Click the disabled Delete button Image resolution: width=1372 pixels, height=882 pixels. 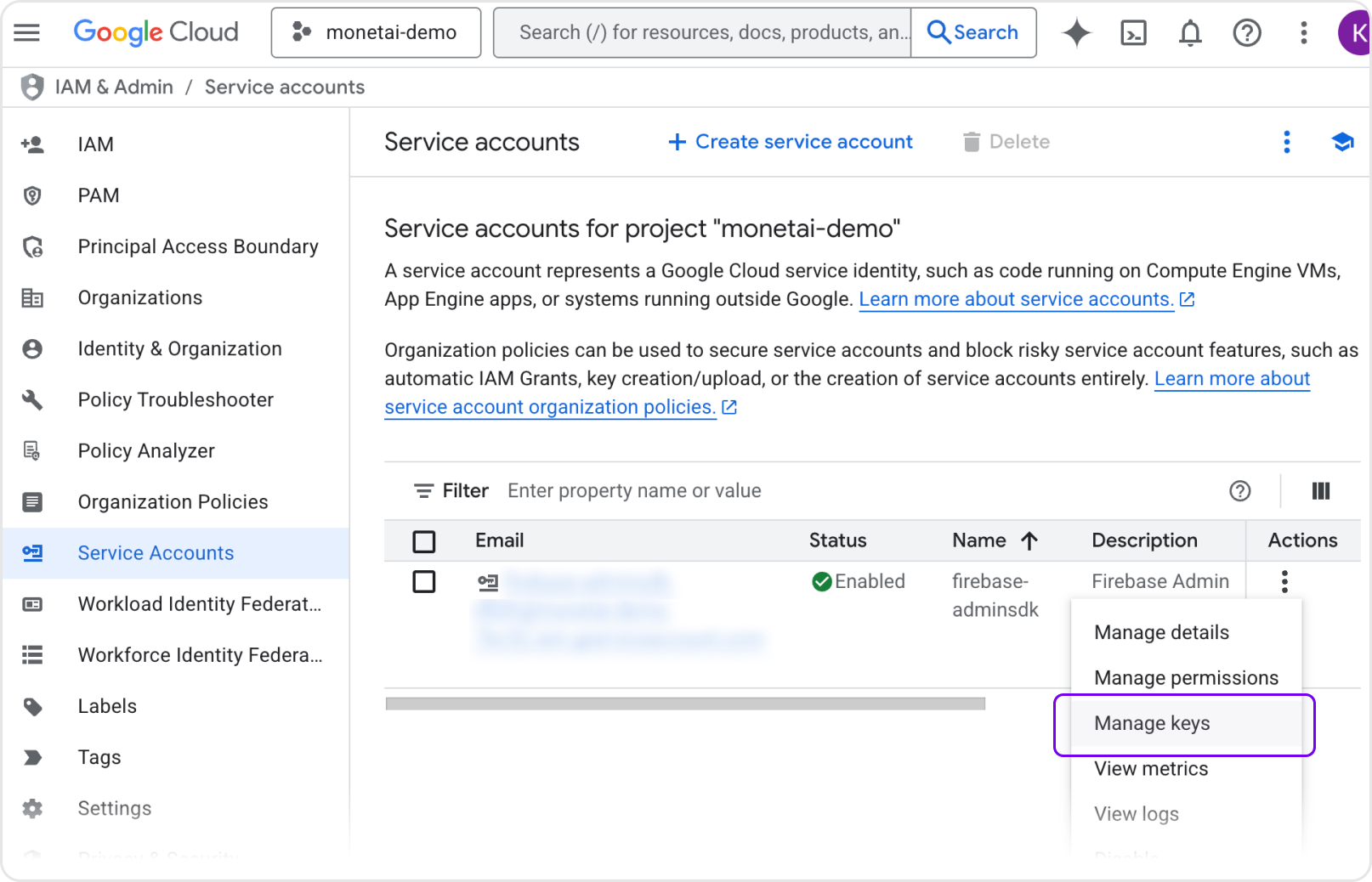(x=1006, y=142)
